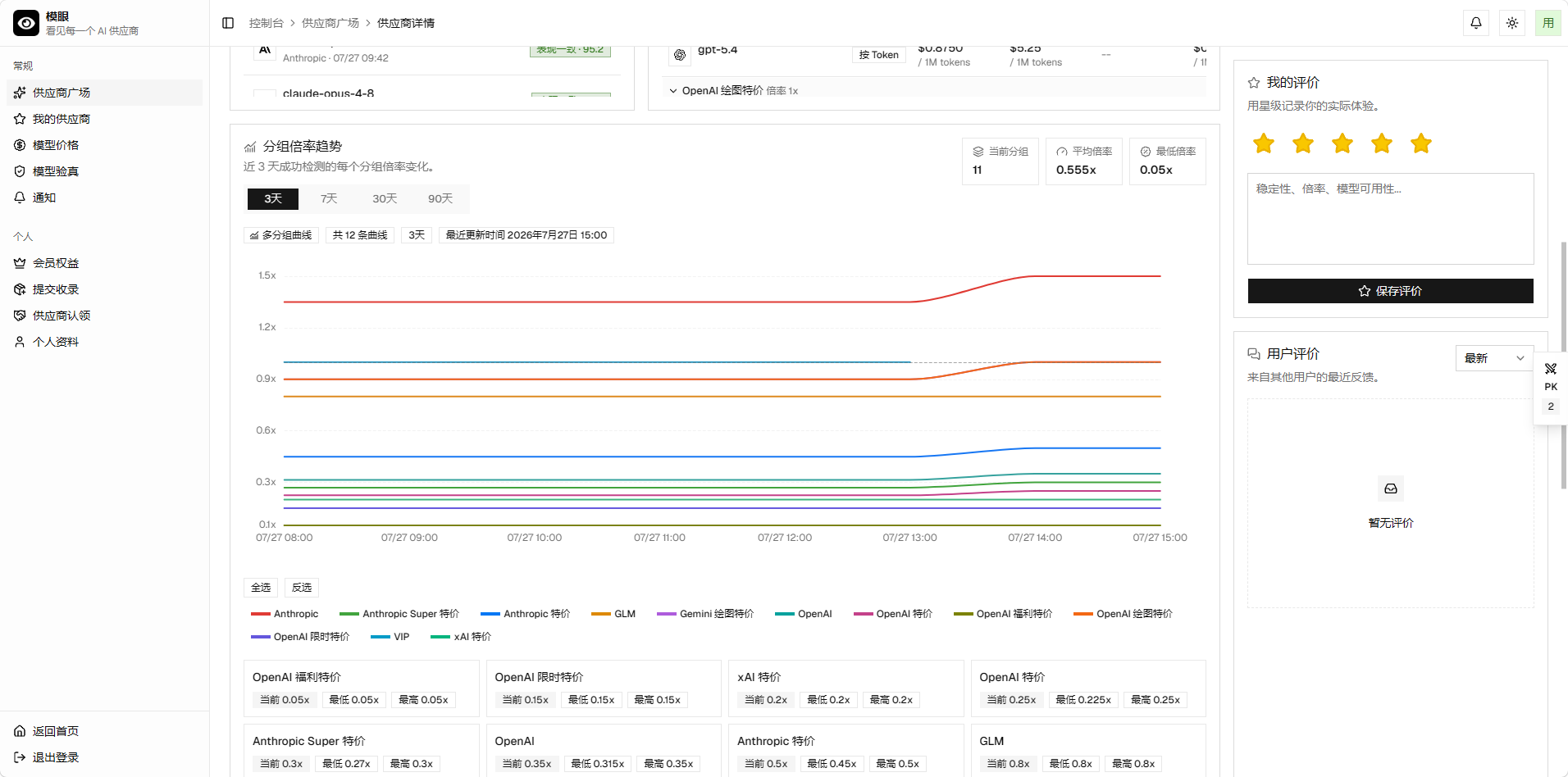Open the 最新 sort dropdown
This screenshot has width=1568, height=777.
pyautogui.click(x=1494, y=358)
